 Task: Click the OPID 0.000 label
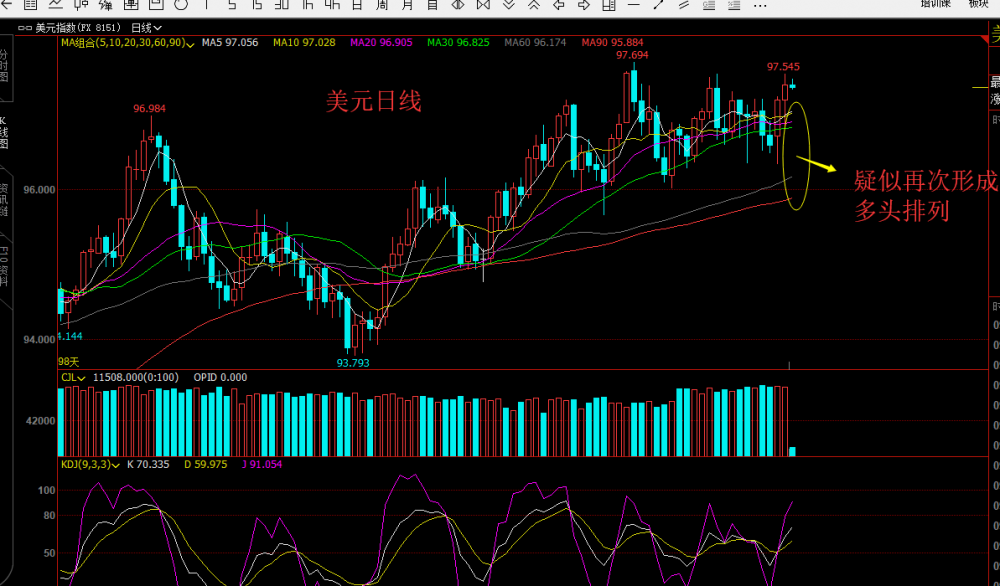point(220,377)
